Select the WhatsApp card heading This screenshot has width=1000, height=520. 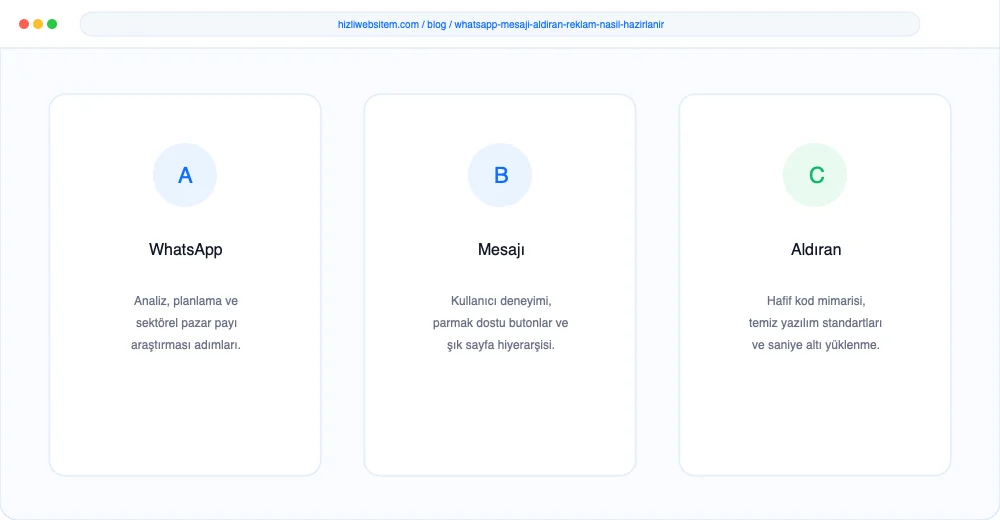point(186,249)
